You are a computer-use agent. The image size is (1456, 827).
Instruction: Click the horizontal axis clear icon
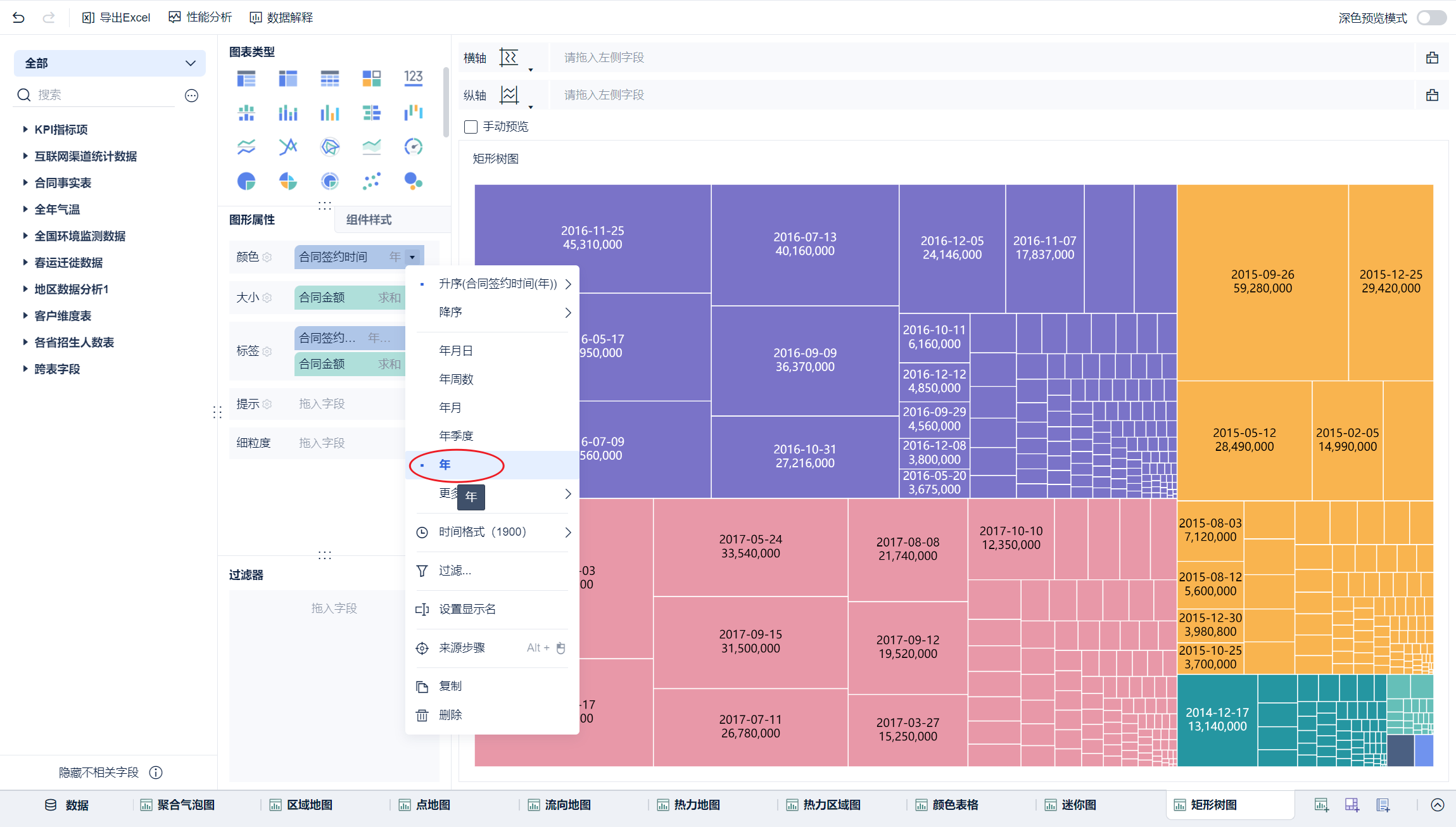[1432, 58]
